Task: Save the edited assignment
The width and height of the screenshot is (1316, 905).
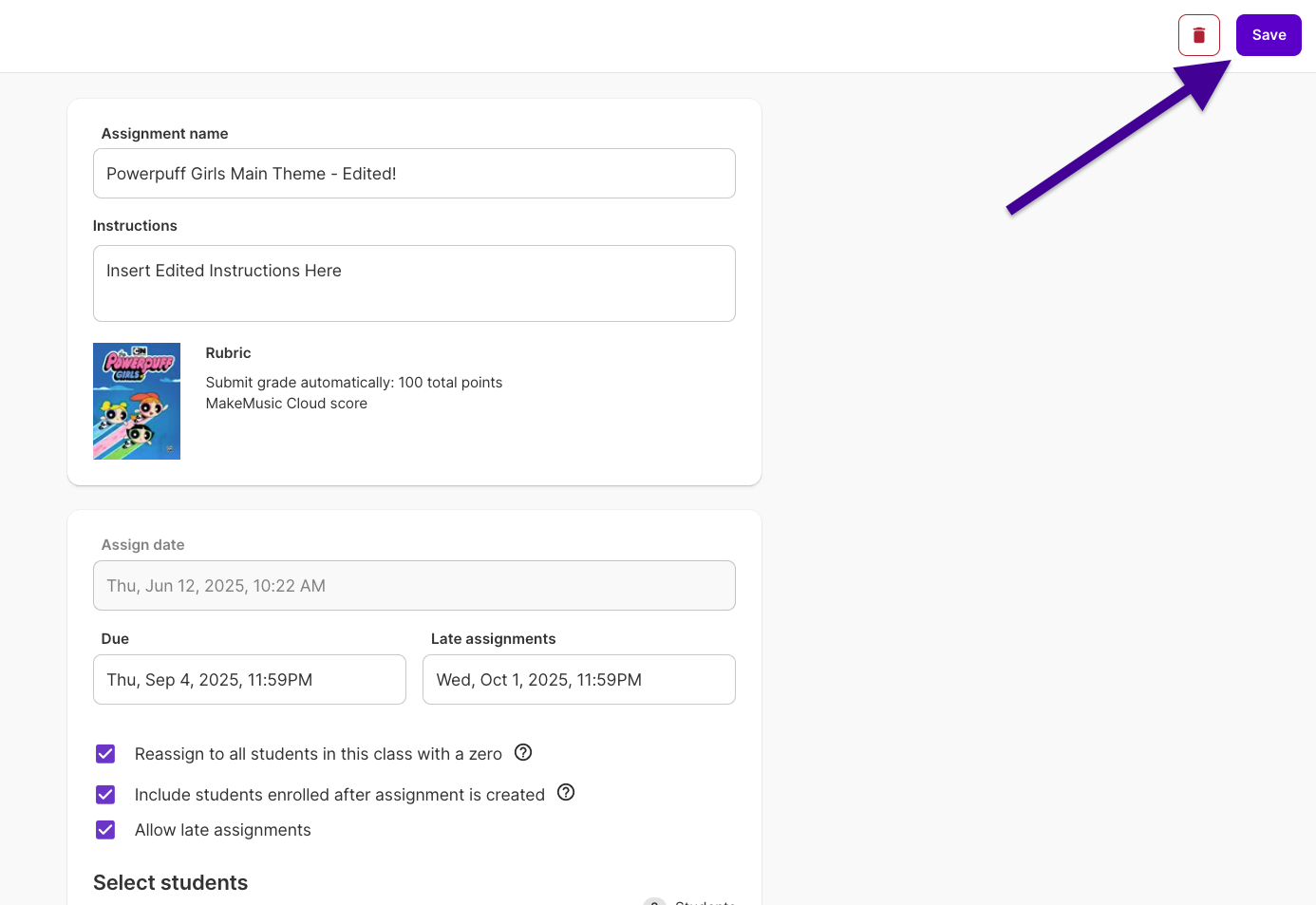Action: [1269, 34]
